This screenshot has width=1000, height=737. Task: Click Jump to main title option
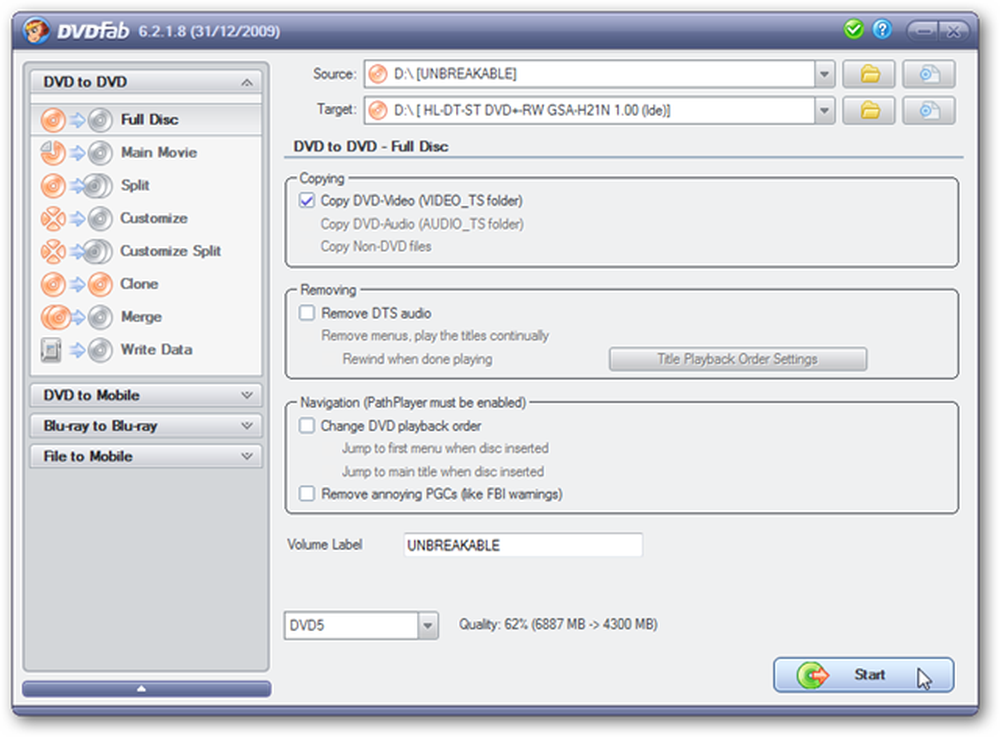click(x=443, y=472)
